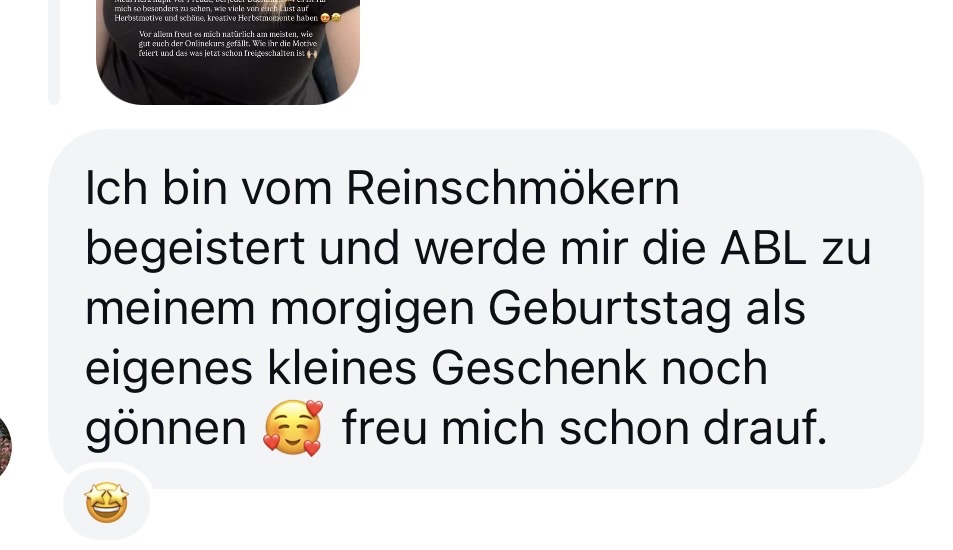
Task: Click the abbreviation 'ABL' in the message
Action: 763,248
